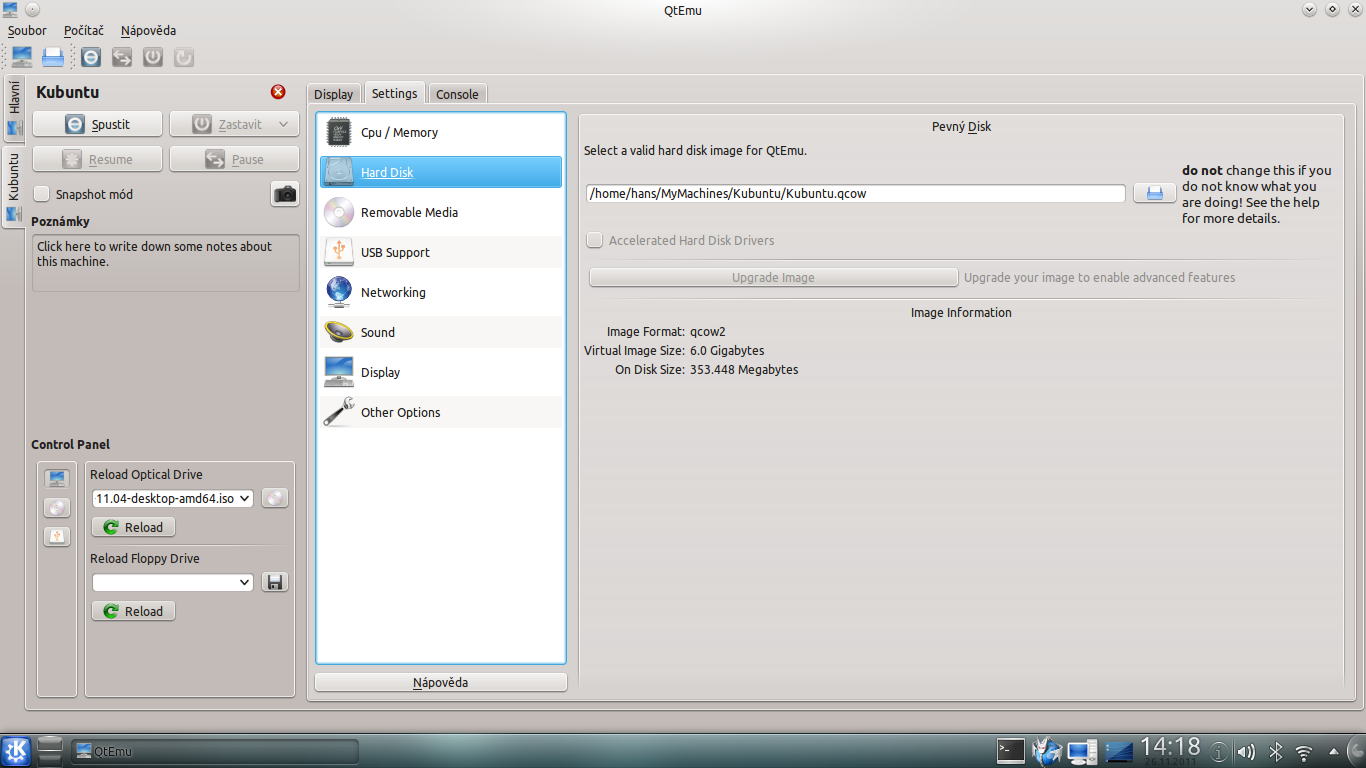Open the Soubor menu

(x=27, y=31)
